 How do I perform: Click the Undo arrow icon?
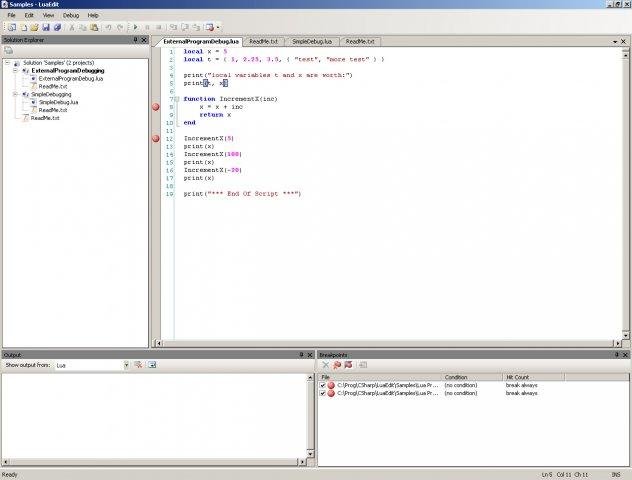click(x=108, y=27)
